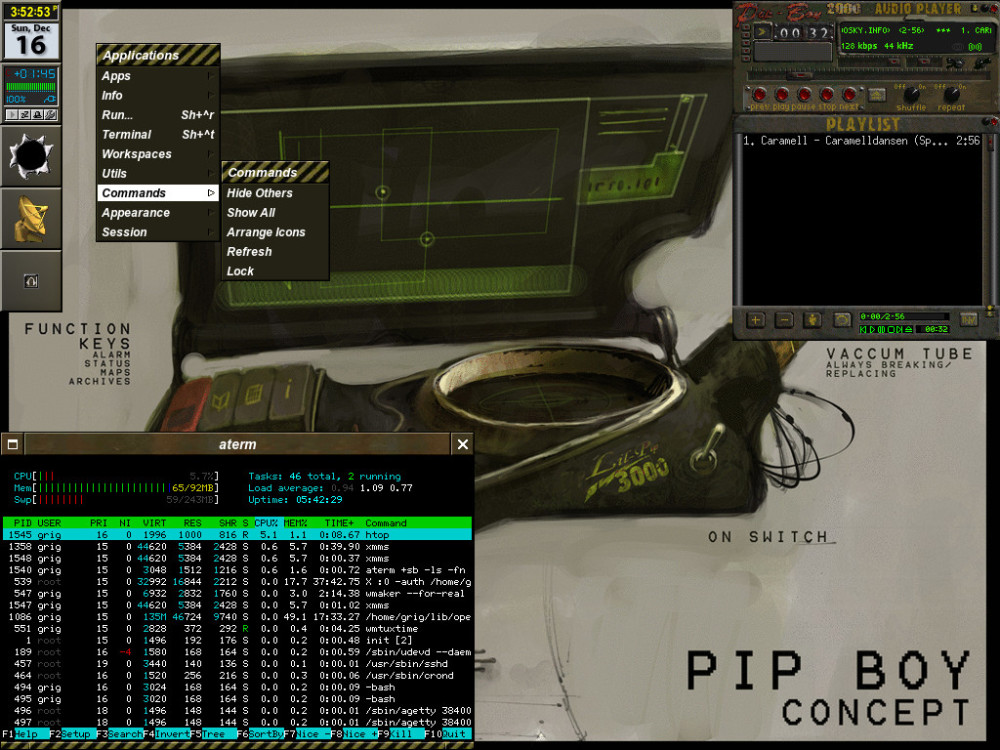Click the aterm window miniaturize button
Image resolution: width=1000 pixels, height=750 pixels.
(x=12, y=444)
